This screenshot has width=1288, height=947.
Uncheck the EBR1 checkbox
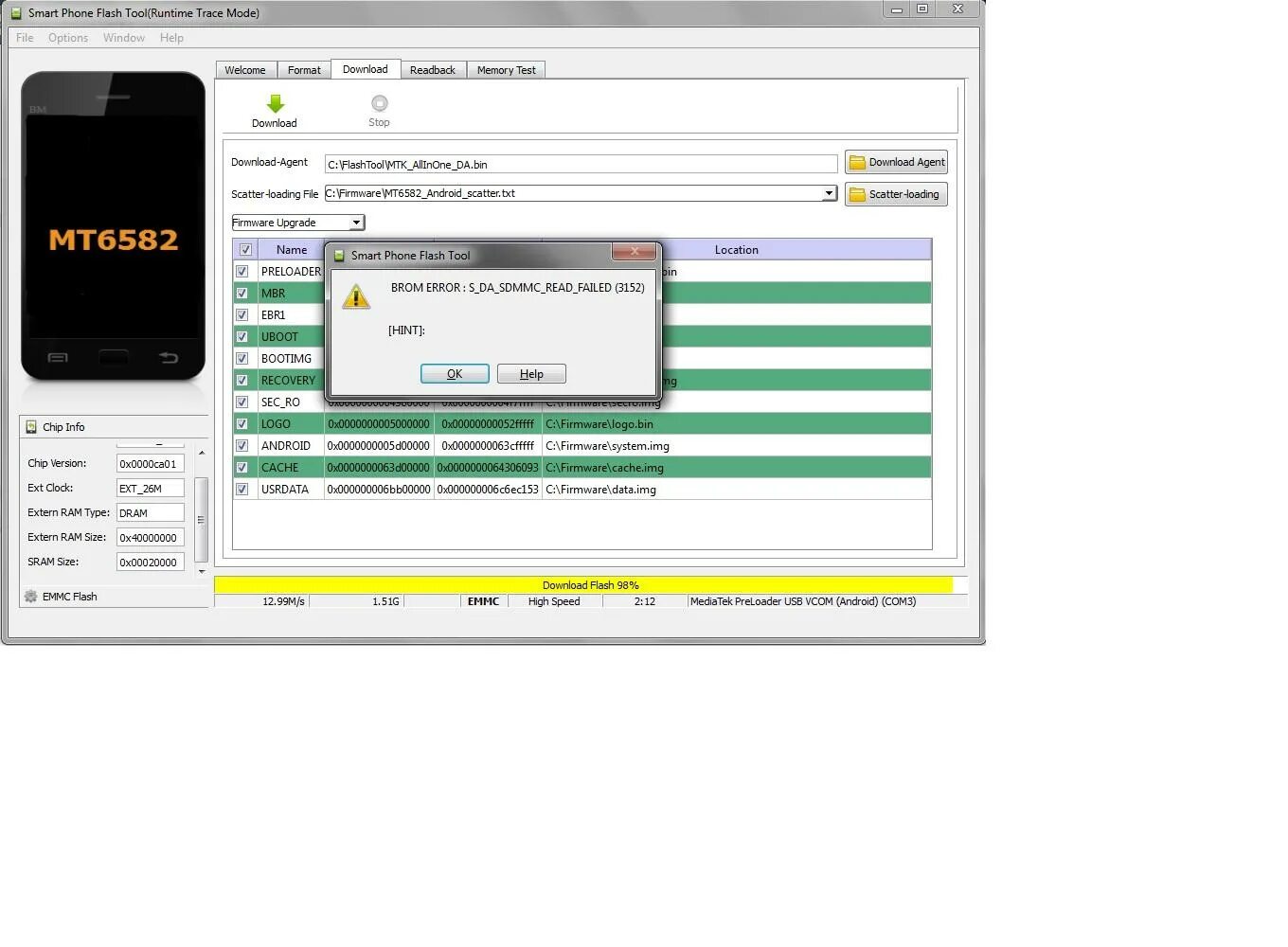tap(242, 315)
